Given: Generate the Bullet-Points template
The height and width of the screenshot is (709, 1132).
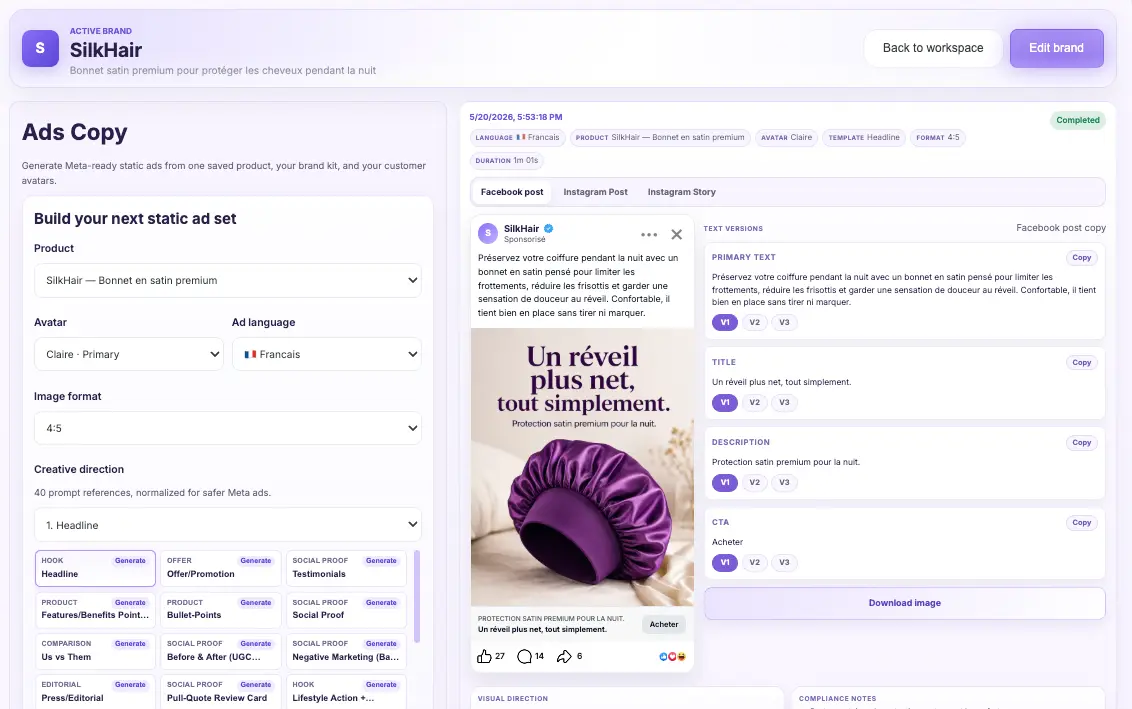Looking at the screenshot, I should coord(256,603).
